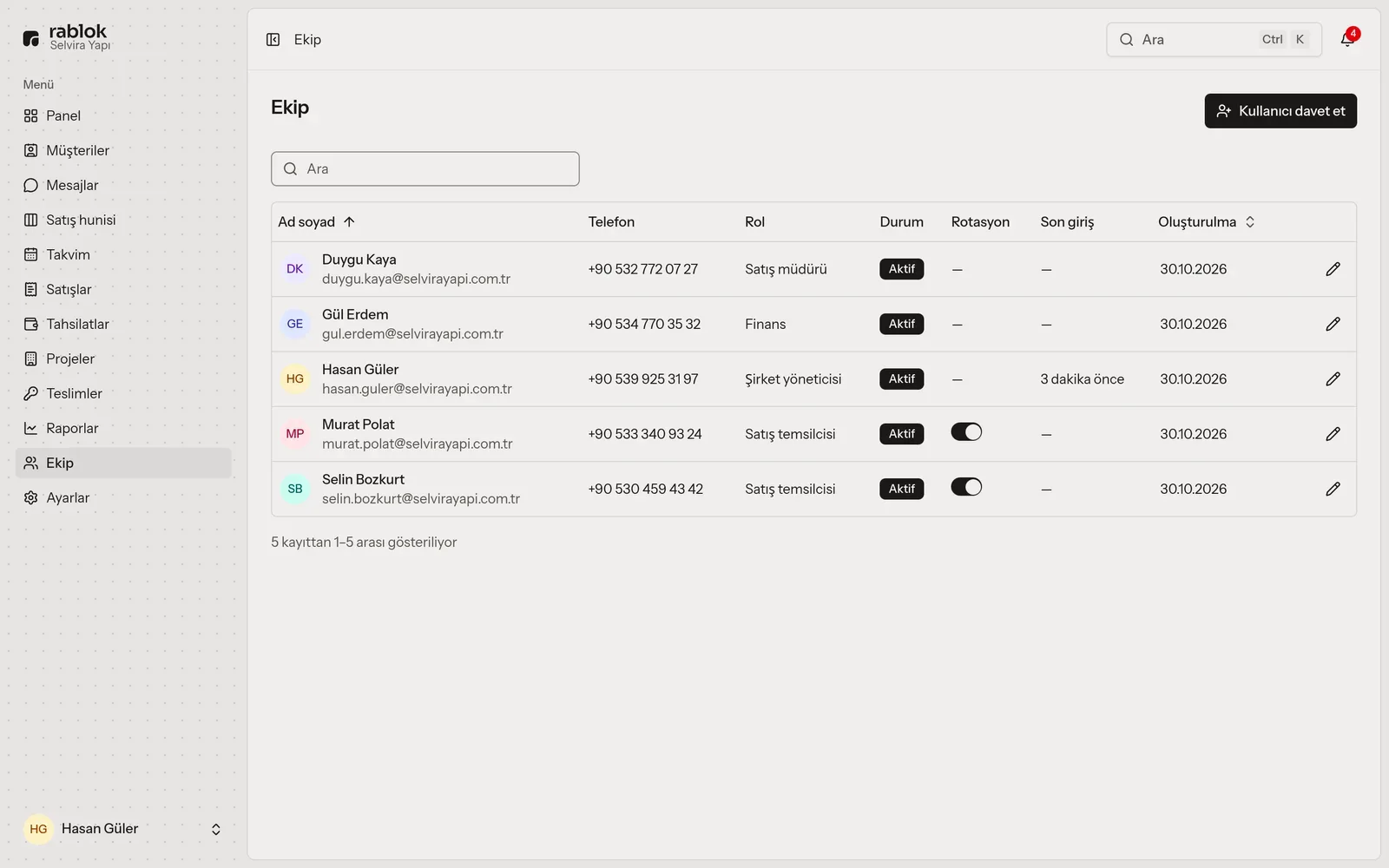Edit Murat Polat with pencil icon
This screenshot has height=868, width=1389.
[1333, 433]
